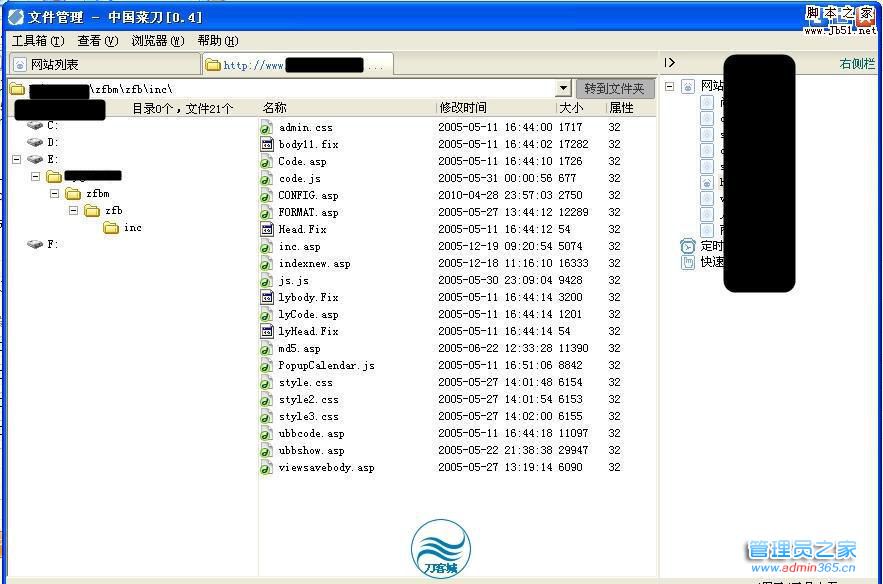Screen dimensions: 883x584
Task: Click the PopupCalendar.js file icon
Action: [266, 366]
